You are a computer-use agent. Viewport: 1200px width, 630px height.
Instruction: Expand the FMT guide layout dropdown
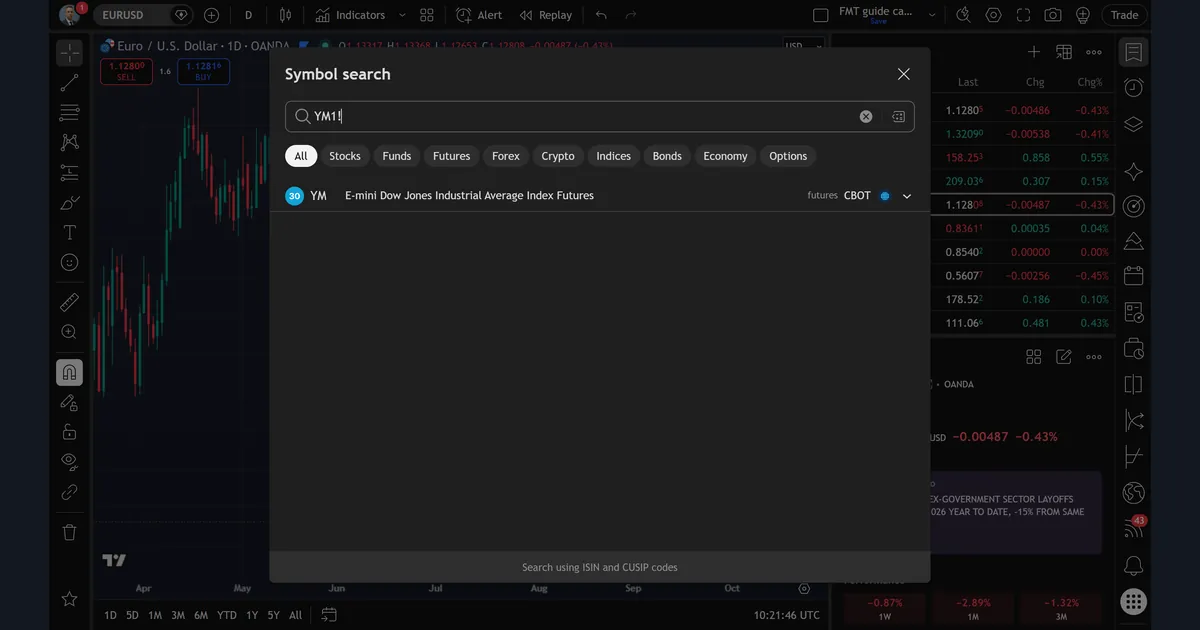932,15
